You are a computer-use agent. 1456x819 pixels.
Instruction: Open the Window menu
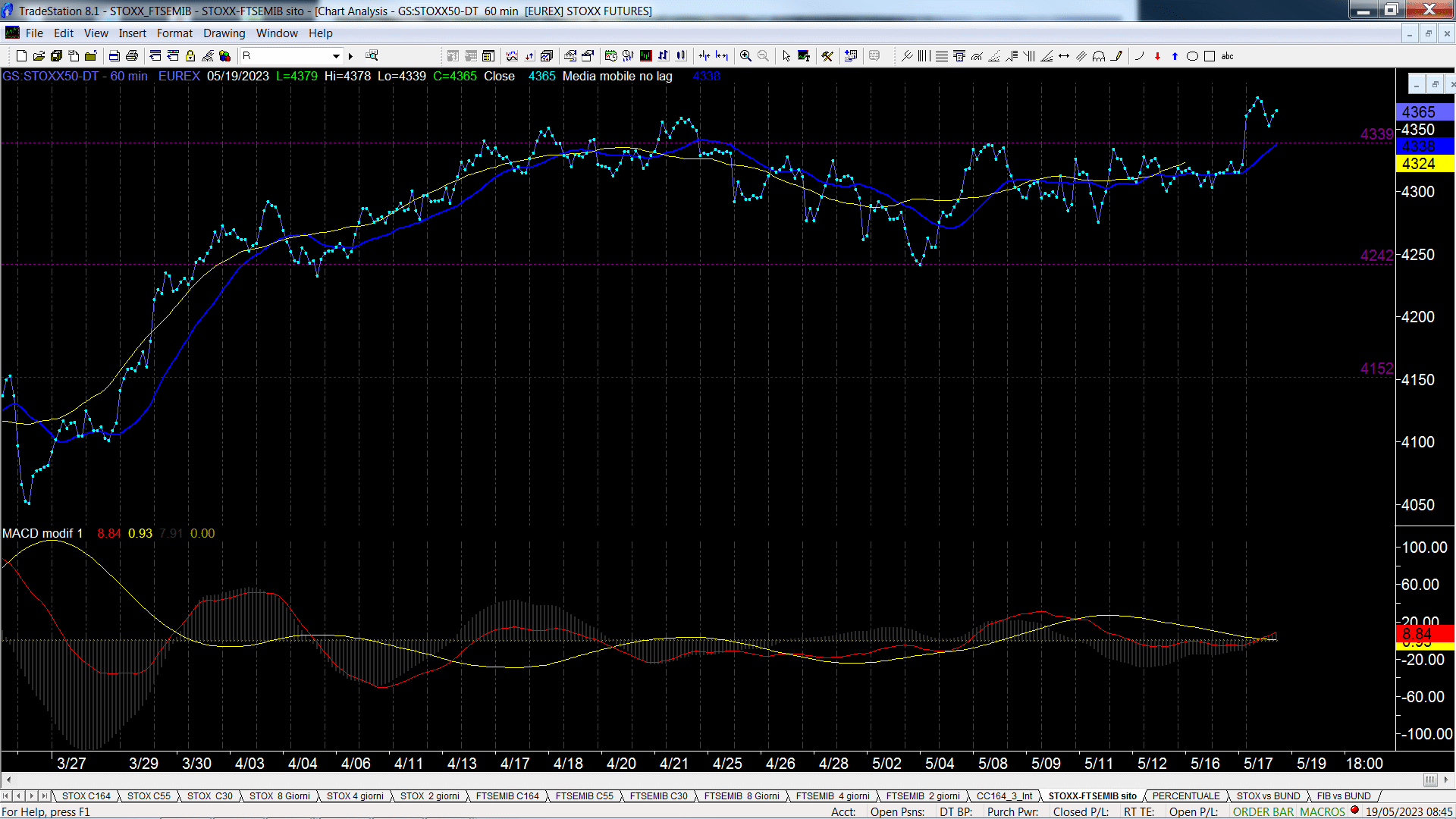tap(277, 33)
